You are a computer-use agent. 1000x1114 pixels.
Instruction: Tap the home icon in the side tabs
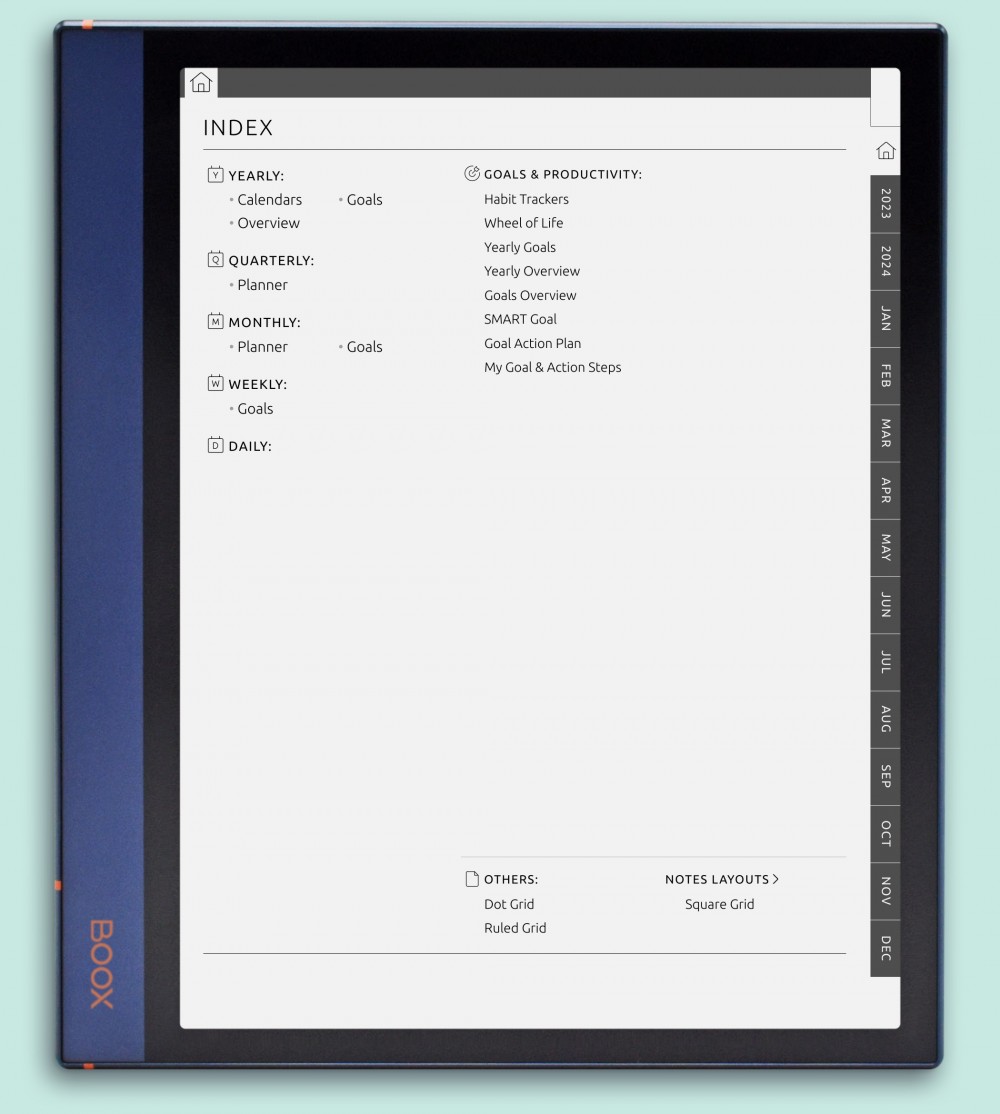[x=885, y=151]
